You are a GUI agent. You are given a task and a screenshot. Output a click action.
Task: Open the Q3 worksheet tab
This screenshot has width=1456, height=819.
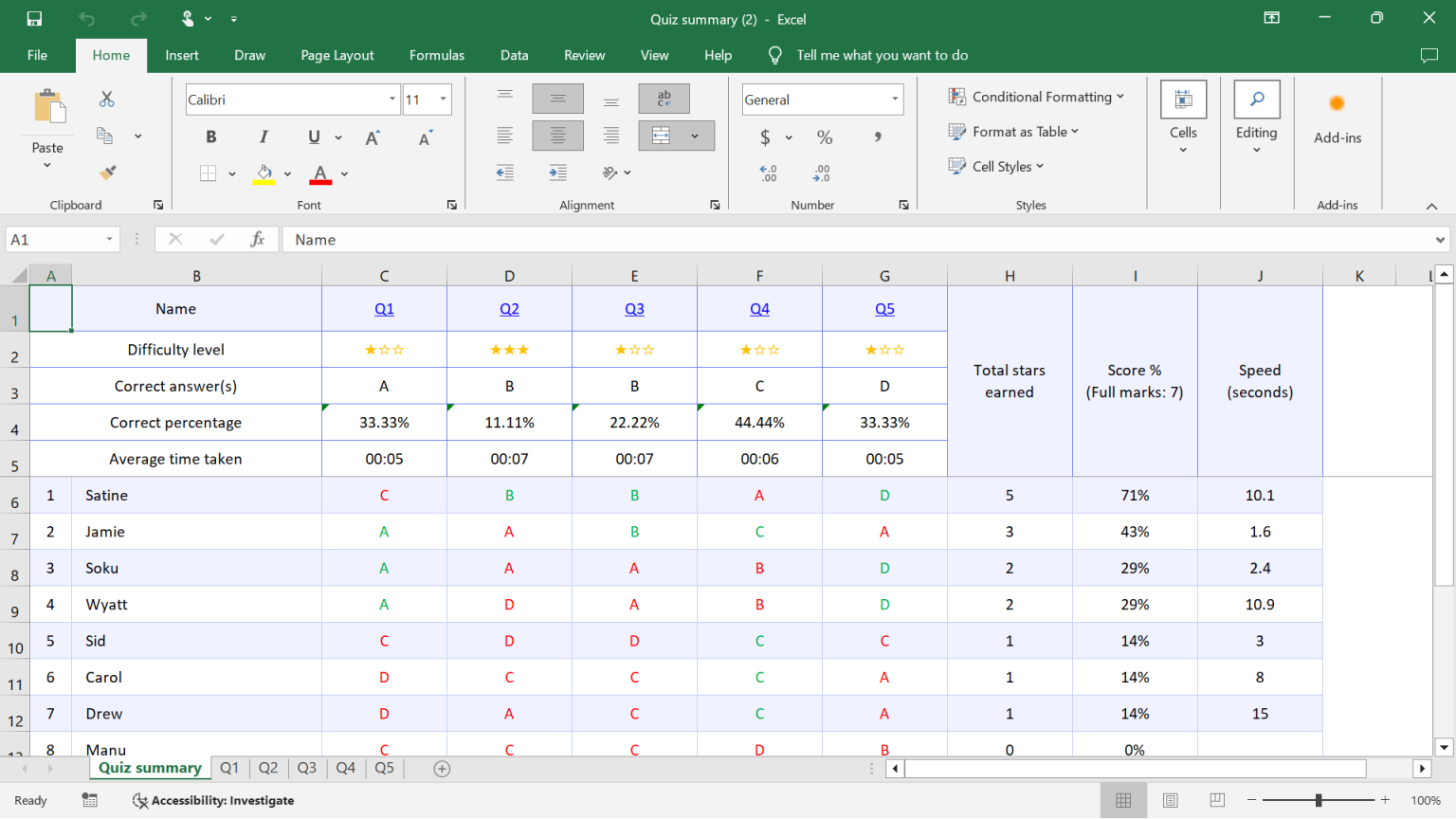pyautogui.click(x=306, y=768)
